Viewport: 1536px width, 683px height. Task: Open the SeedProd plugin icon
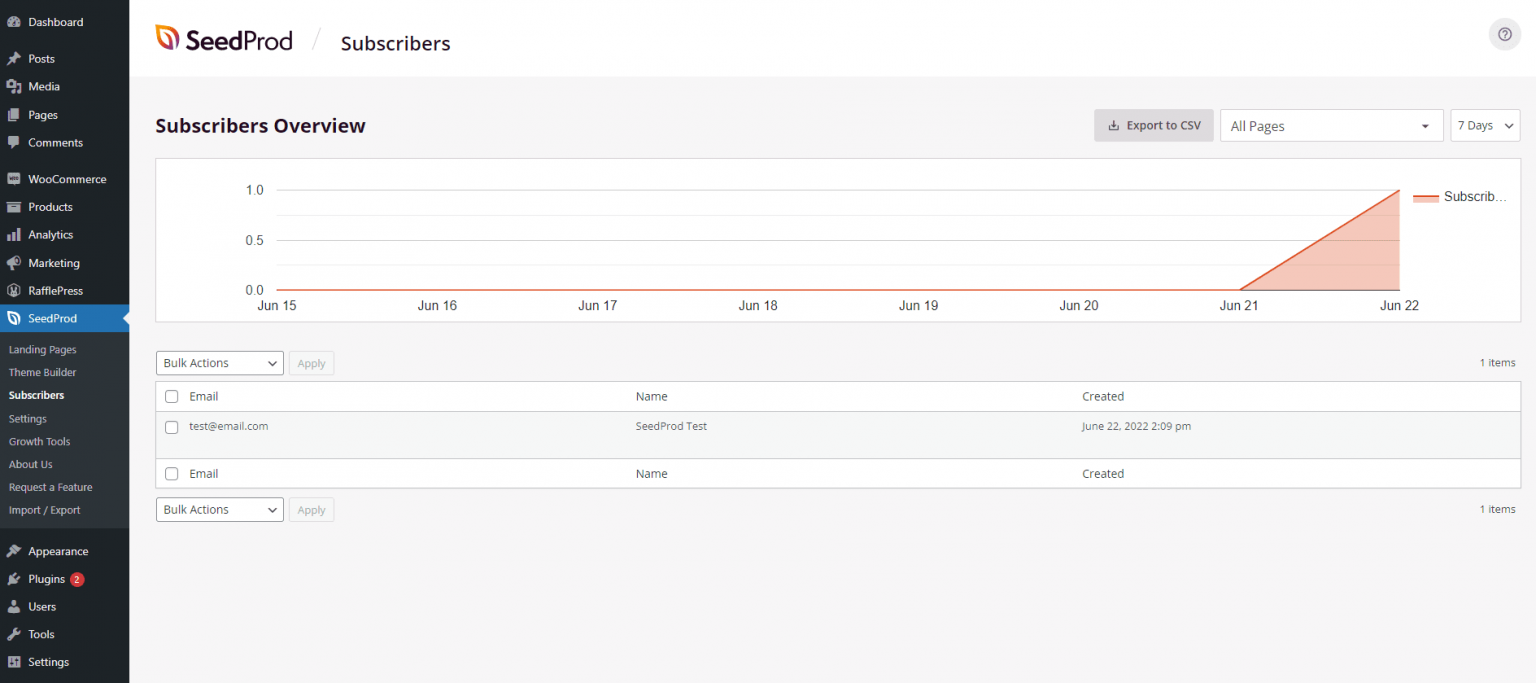[15, 318]
